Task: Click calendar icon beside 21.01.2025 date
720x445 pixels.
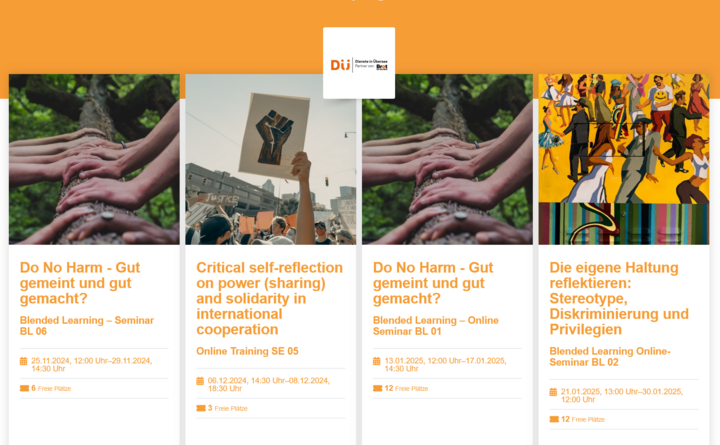Action: pos(553,392)
